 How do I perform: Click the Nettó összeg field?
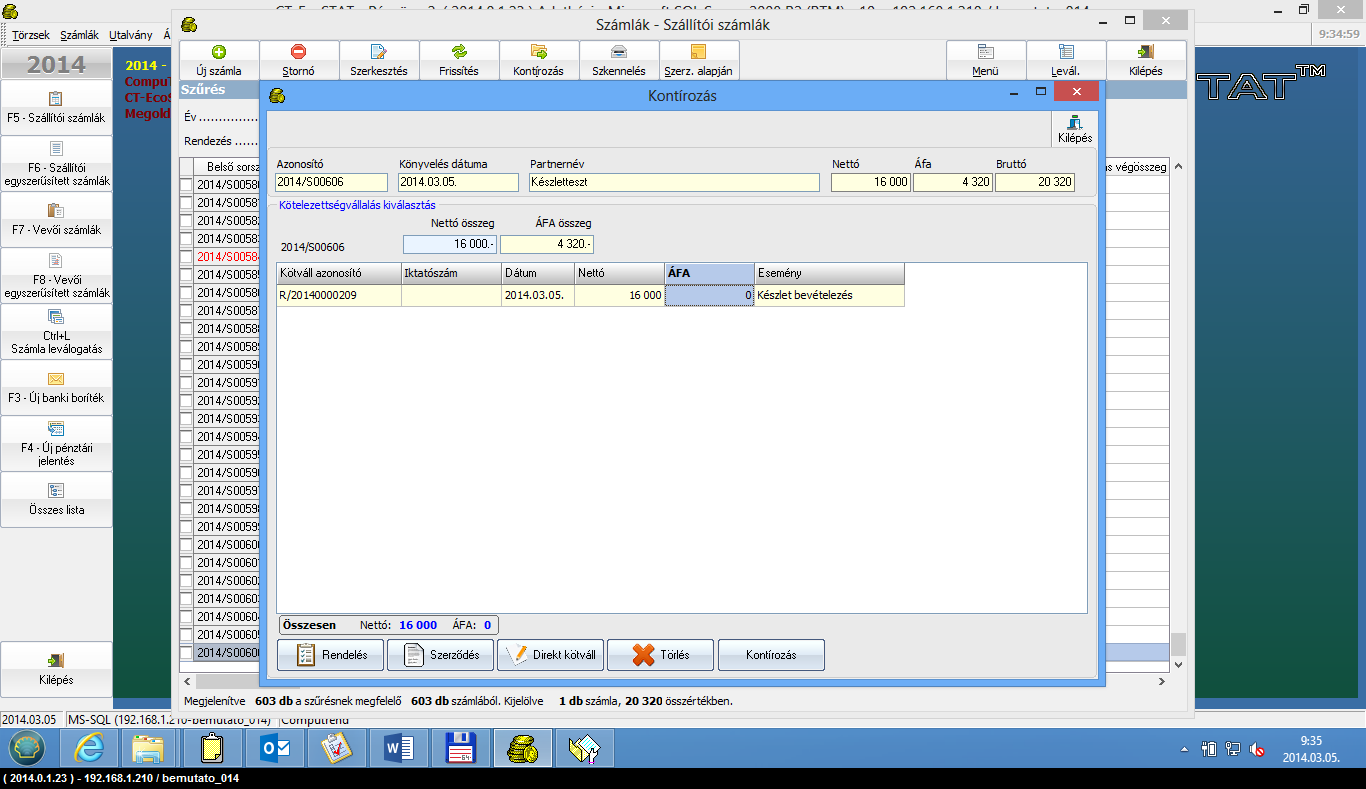449,244
